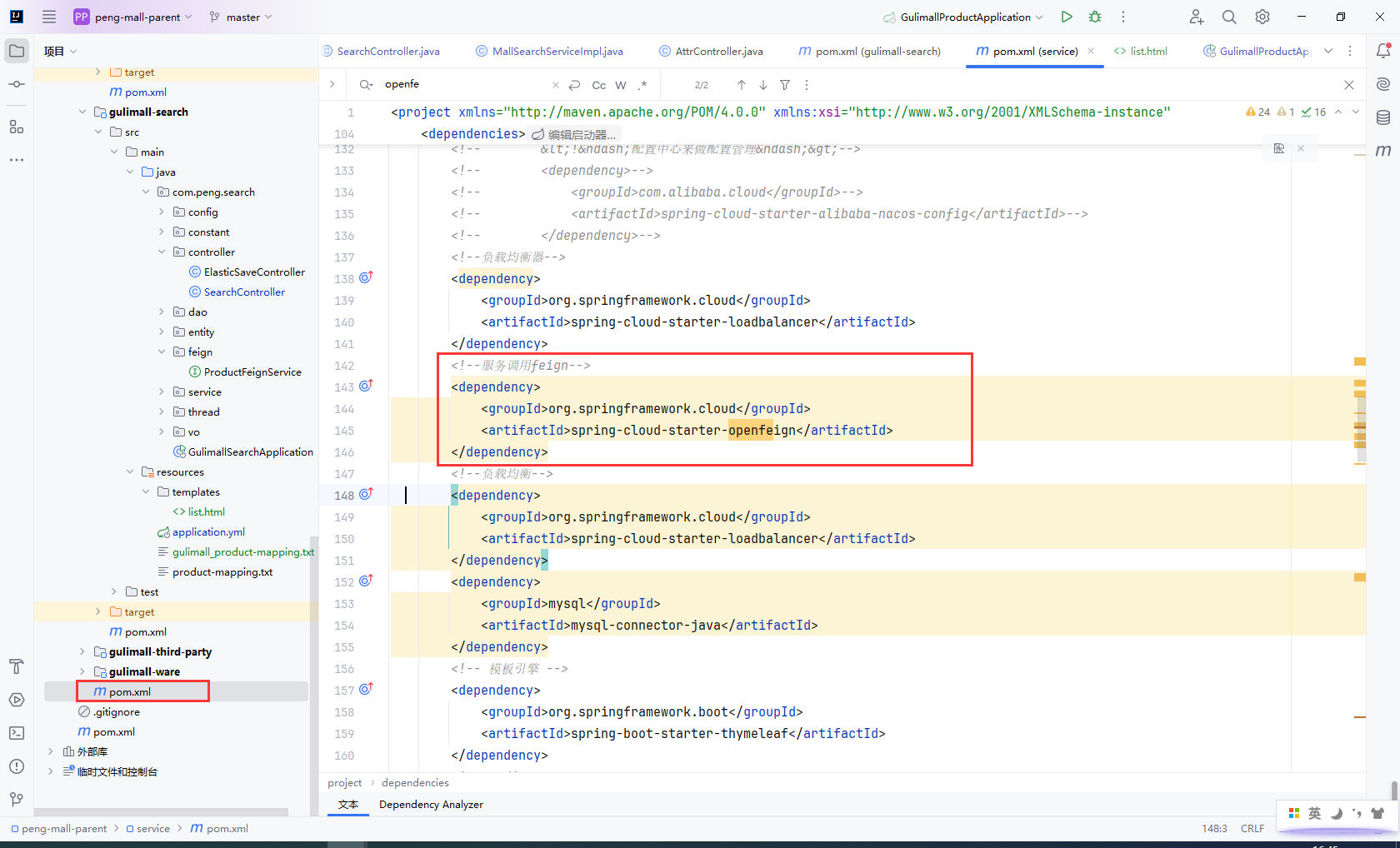Show hidden editor tabs dropdown
The width and height of the screenshot is (1400, 848).
tap(1328, 51)
